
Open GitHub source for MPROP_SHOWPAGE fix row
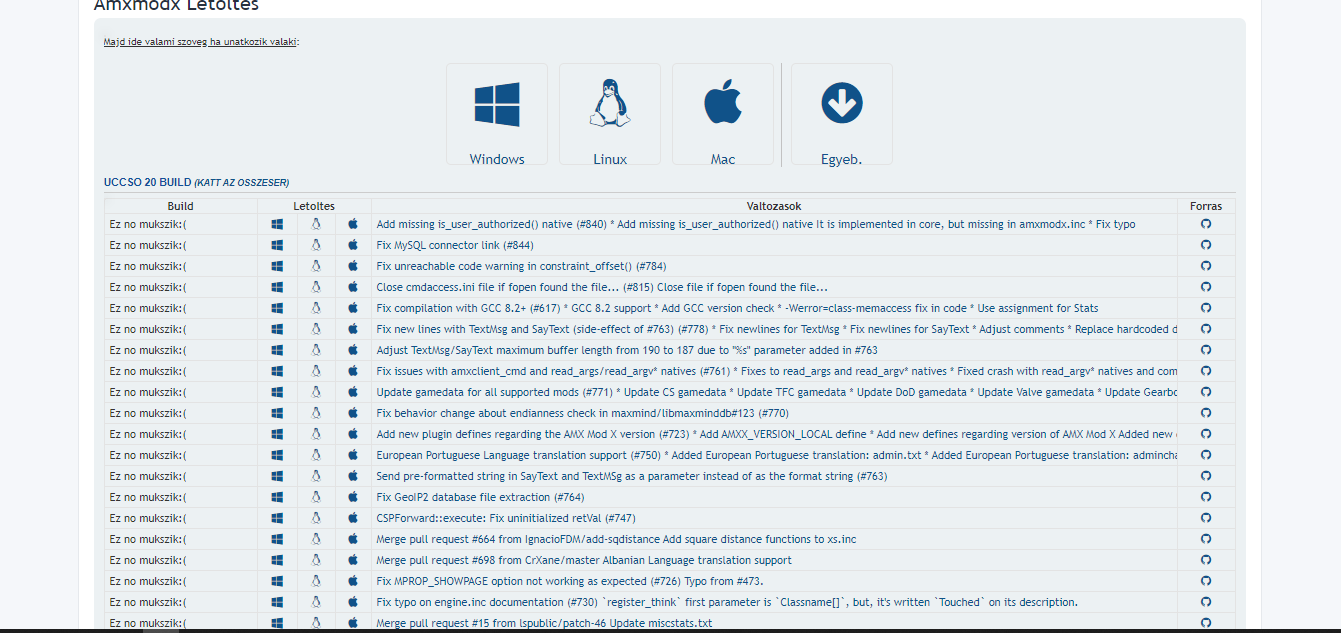(1206, 581)
